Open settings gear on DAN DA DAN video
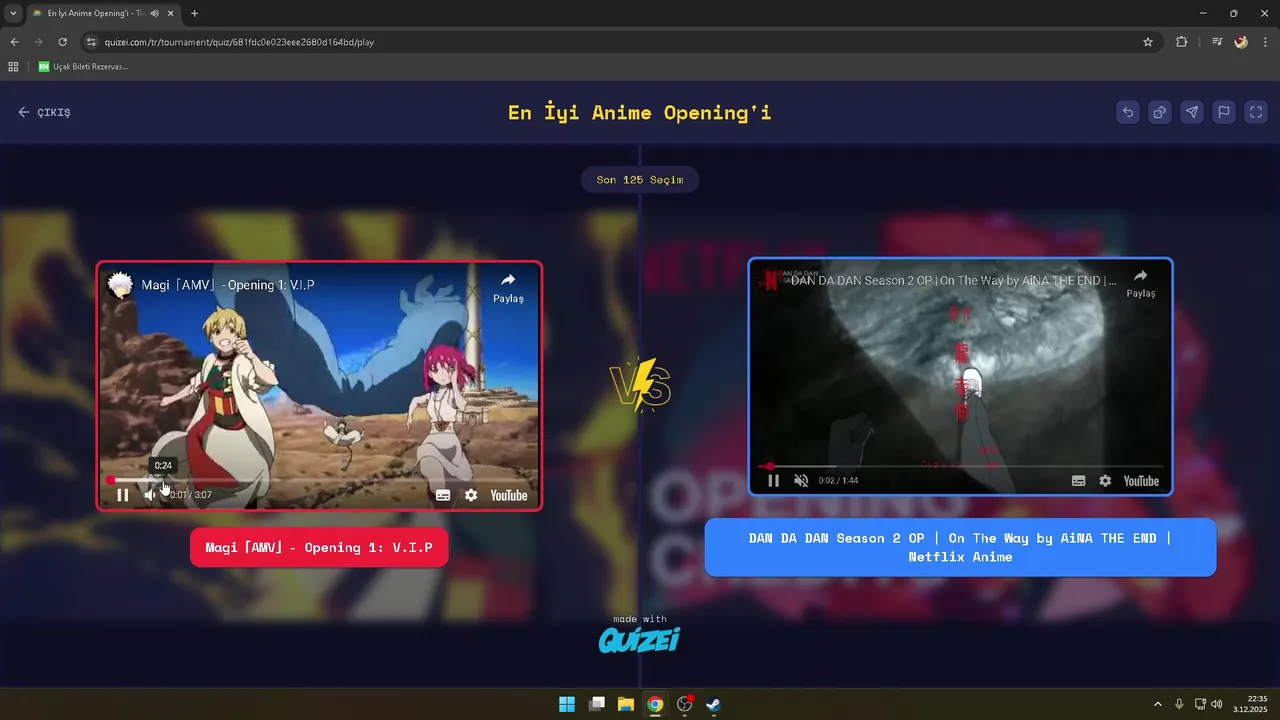 pyautogui.click(x=1105, y=481)
